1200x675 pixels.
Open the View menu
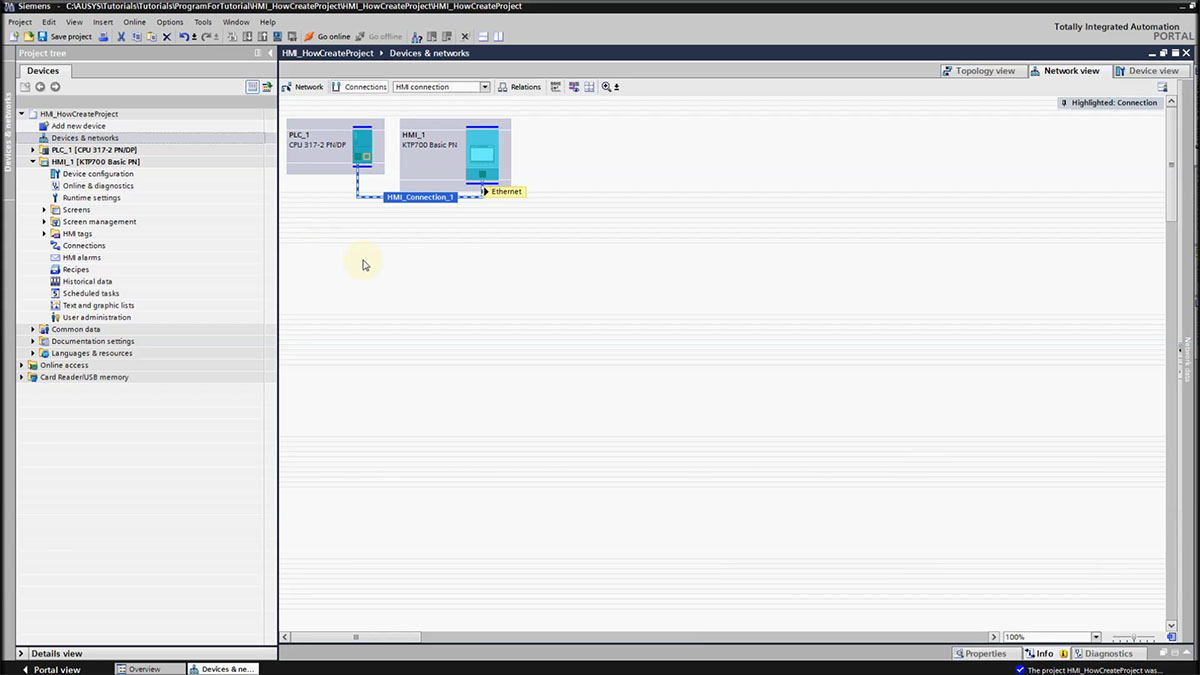75,22
